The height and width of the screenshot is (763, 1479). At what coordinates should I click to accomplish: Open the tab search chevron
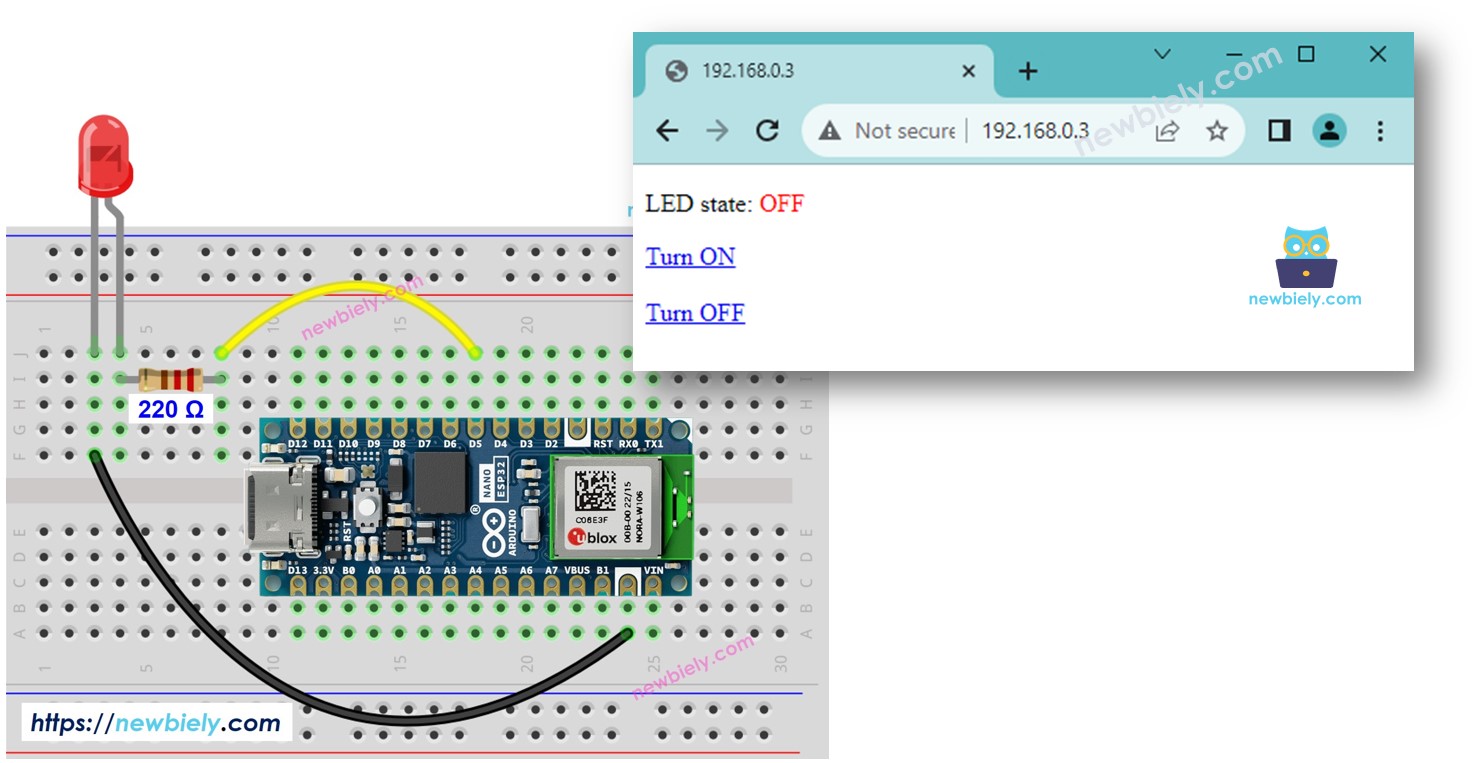[1160, 53]
